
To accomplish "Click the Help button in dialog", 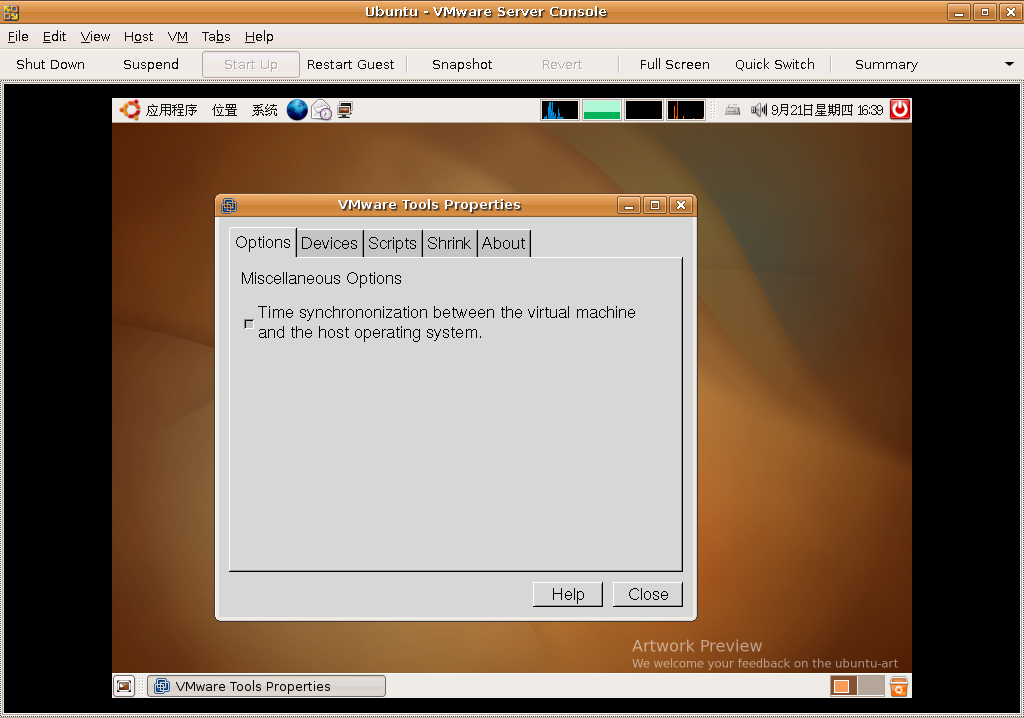I will (568, 594).
